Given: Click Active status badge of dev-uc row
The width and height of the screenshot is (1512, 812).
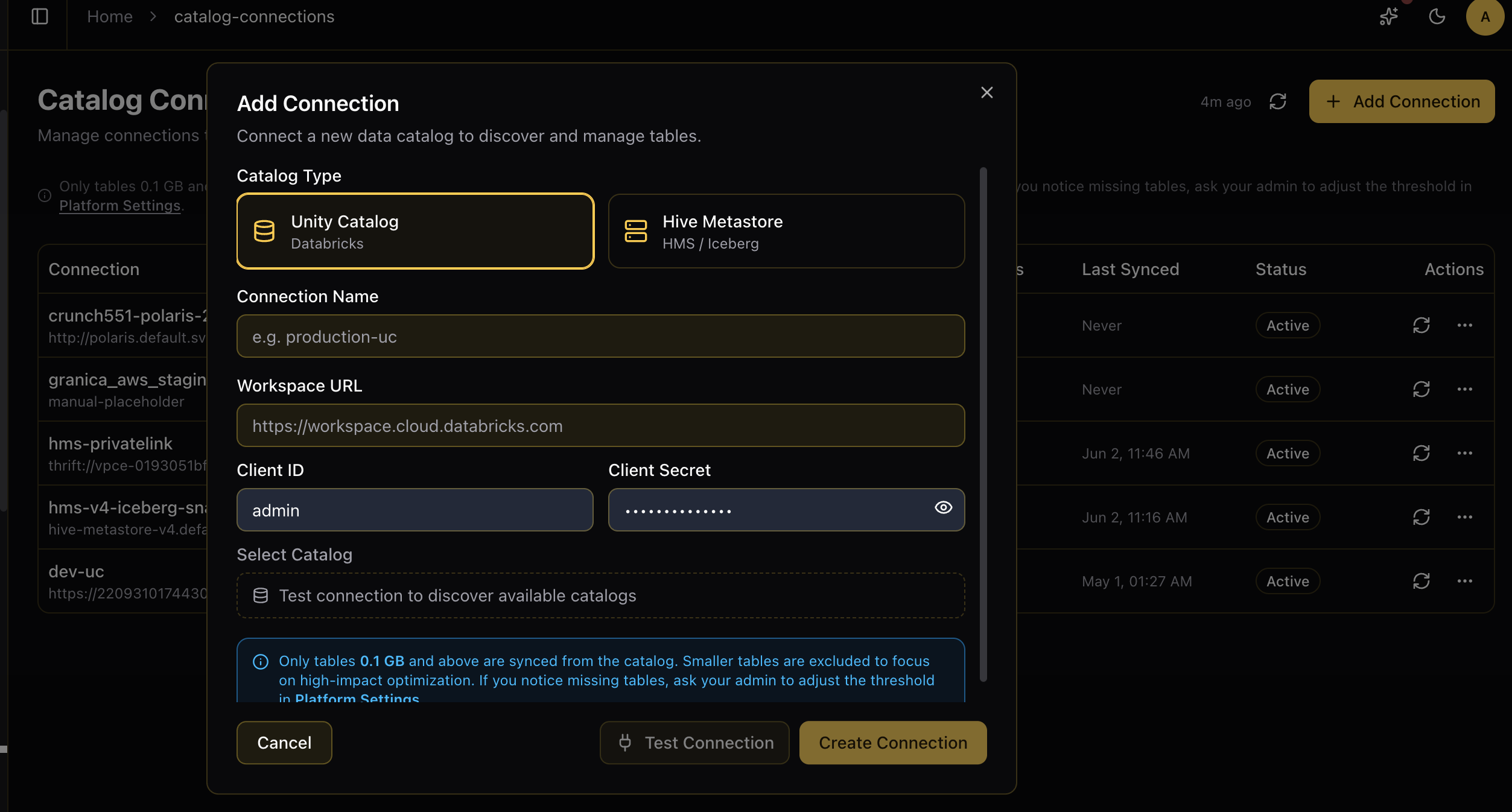Looking at the screenshot, I should [1288, 581].
